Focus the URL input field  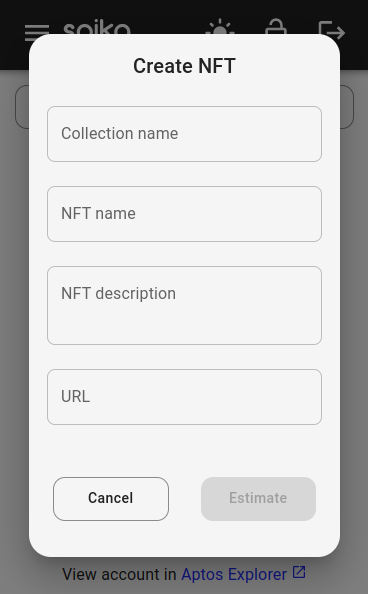184,397
